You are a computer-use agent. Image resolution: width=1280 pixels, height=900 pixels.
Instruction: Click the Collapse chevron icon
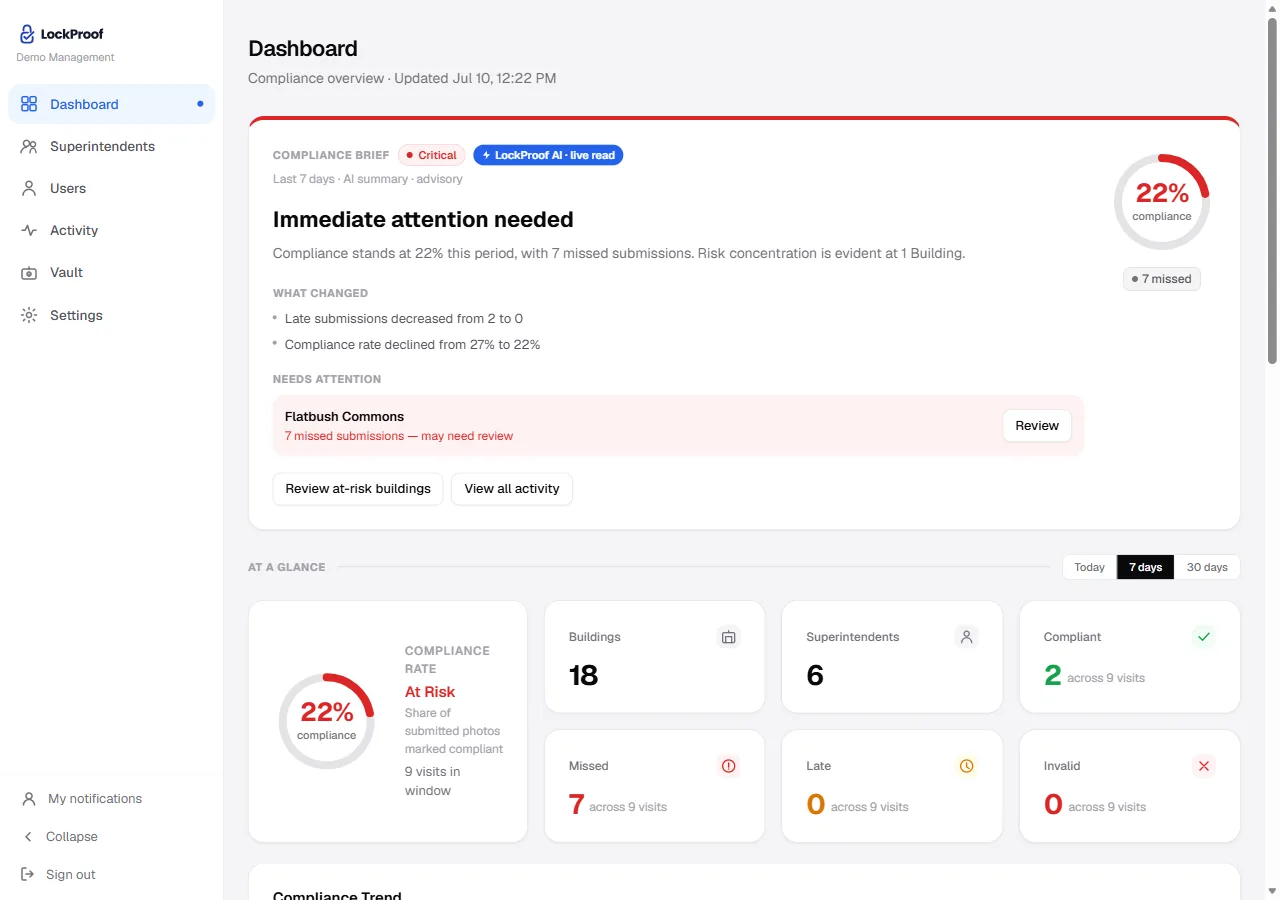pyautogui.click(x=28, y=836)
